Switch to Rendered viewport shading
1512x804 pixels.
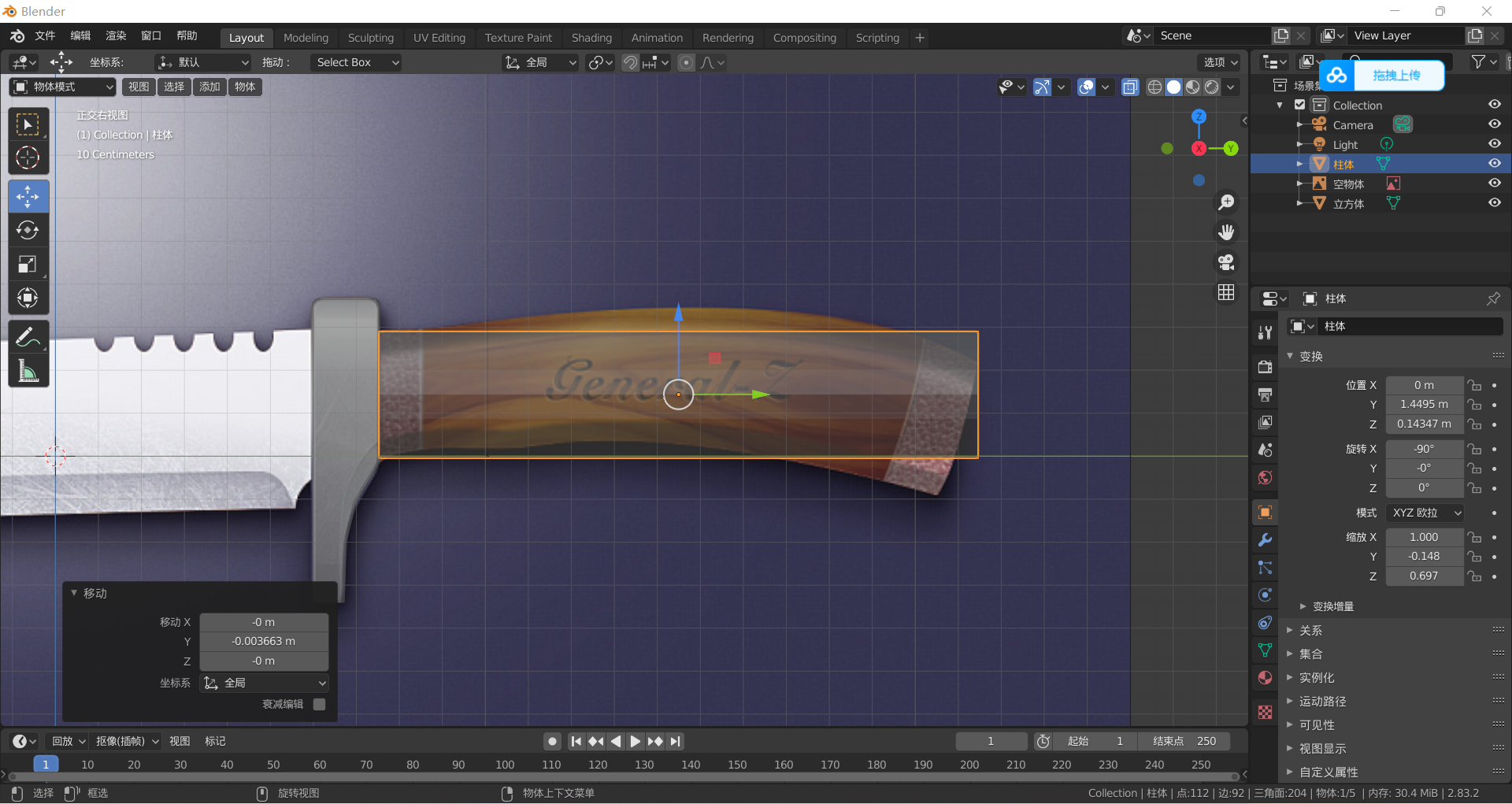click(x=1212, y=87)
